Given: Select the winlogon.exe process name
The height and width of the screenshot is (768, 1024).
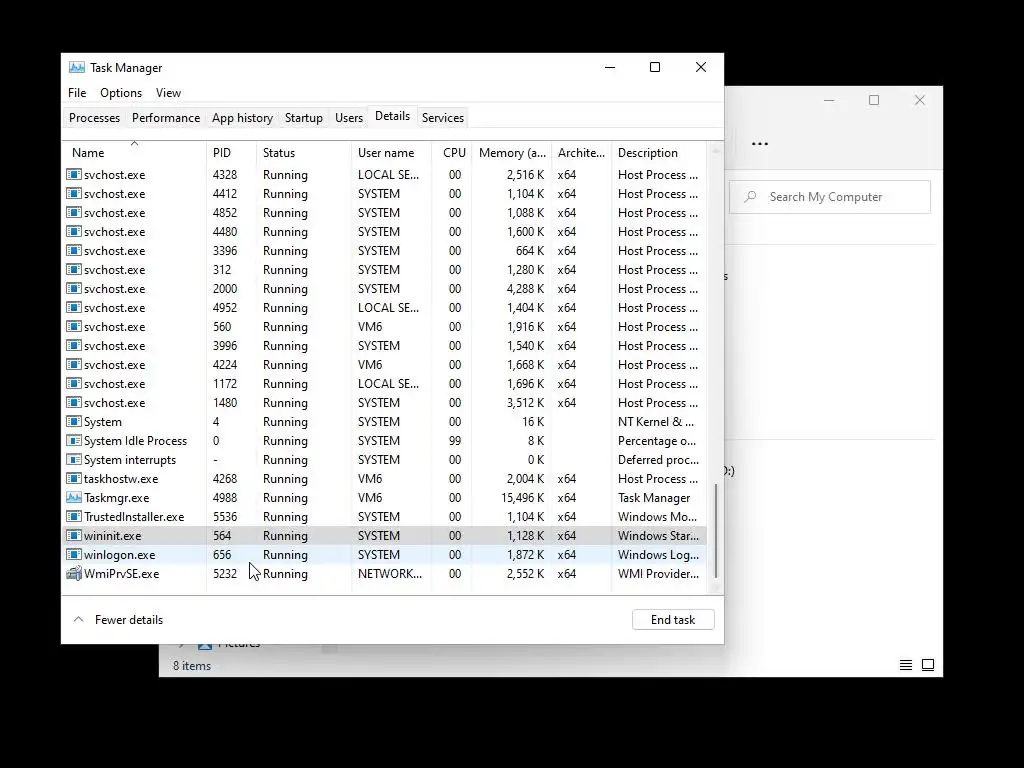Looking at the screenshot, I should coord(120,554).
